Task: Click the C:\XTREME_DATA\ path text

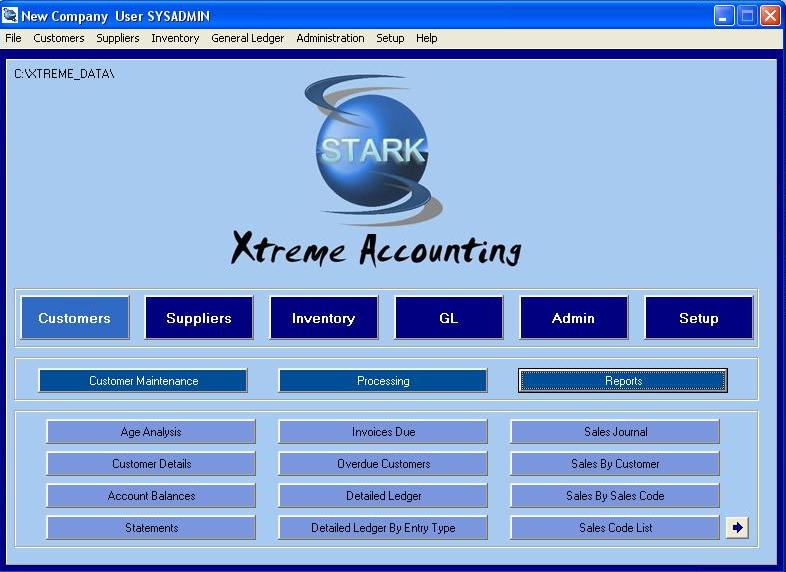Action: pos(64,74)
